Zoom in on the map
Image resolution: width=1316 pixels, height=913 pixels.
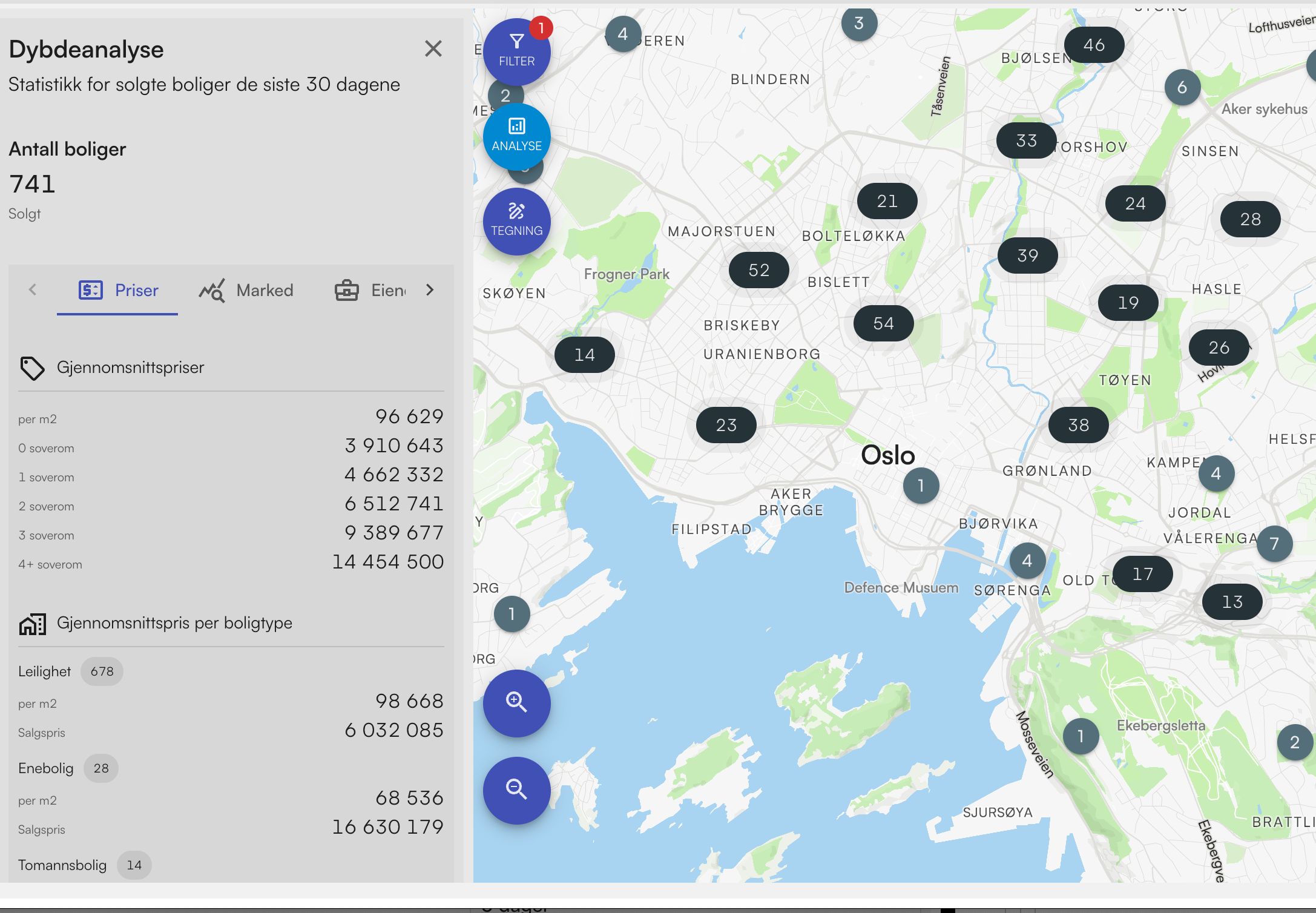point(516,702)
